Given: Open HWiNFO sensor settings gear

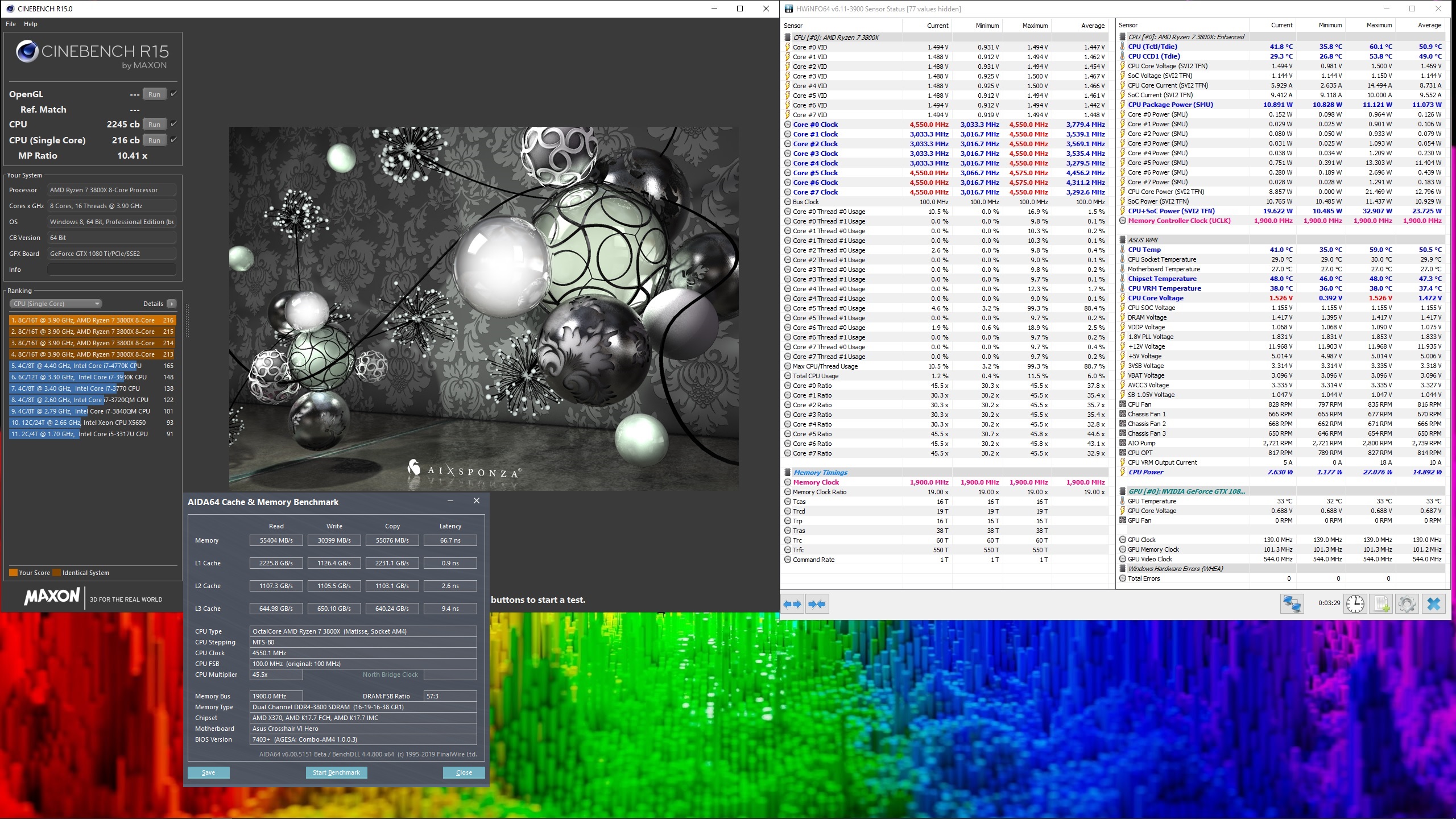Looking at the screenshot, I should [1407, 603].
